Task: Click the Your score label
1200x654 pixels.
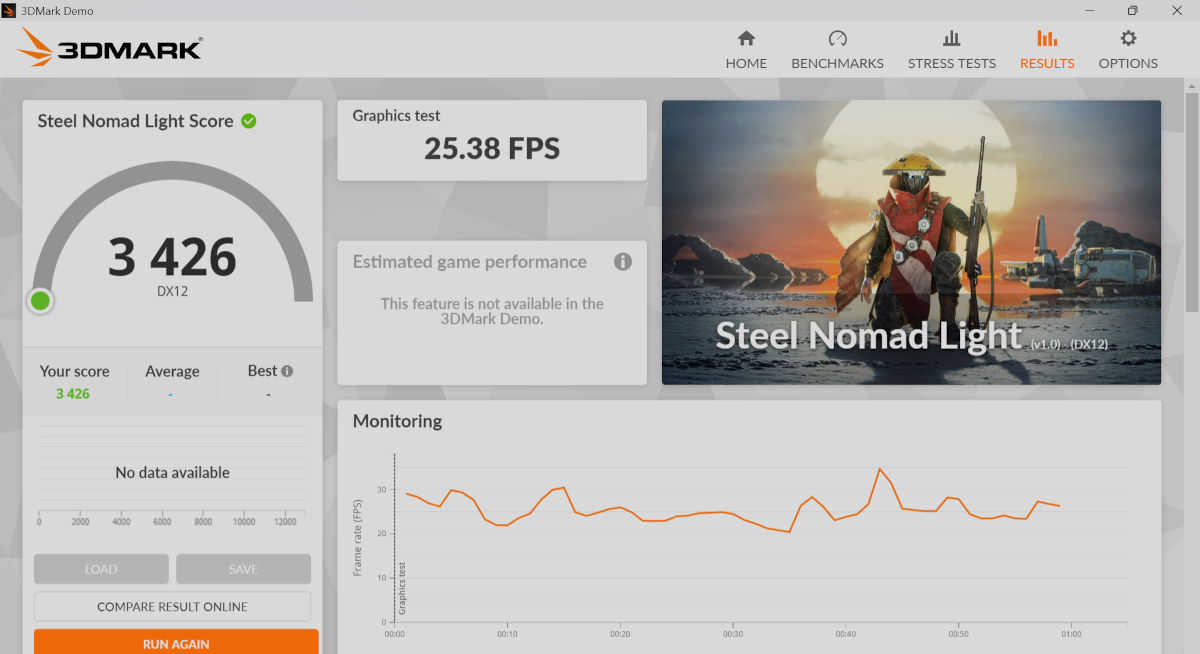Action: tap(74, 371)
